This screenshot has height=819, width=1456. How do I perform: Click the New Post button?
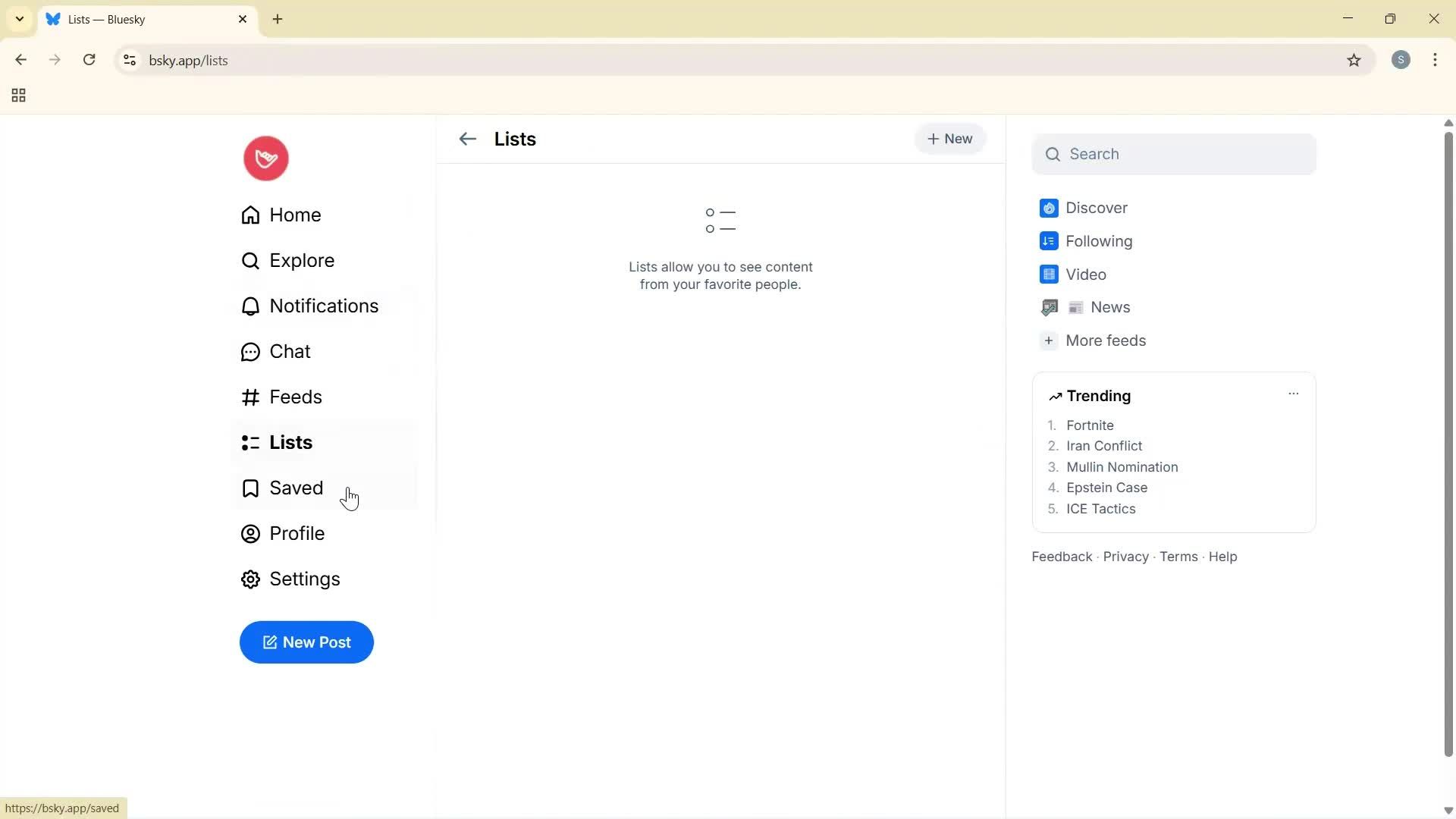[x=306, y=642]
